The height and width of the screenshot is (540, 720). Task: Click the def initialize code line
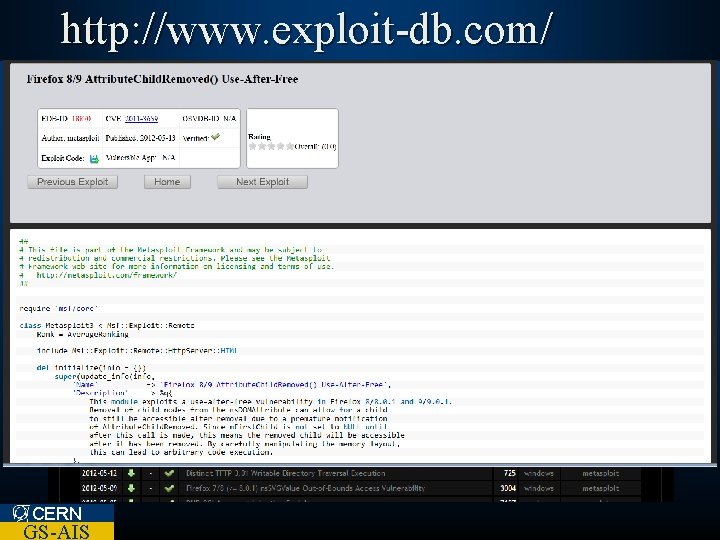(91, 368)
